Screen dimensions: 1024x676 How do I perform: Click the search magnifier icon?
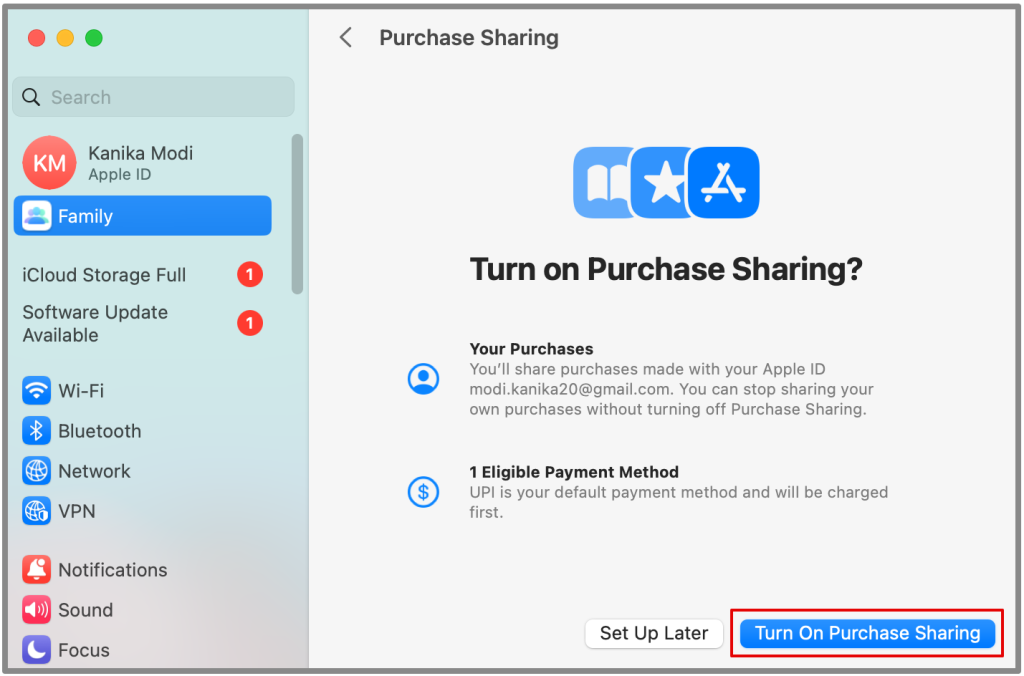[31, 97]
